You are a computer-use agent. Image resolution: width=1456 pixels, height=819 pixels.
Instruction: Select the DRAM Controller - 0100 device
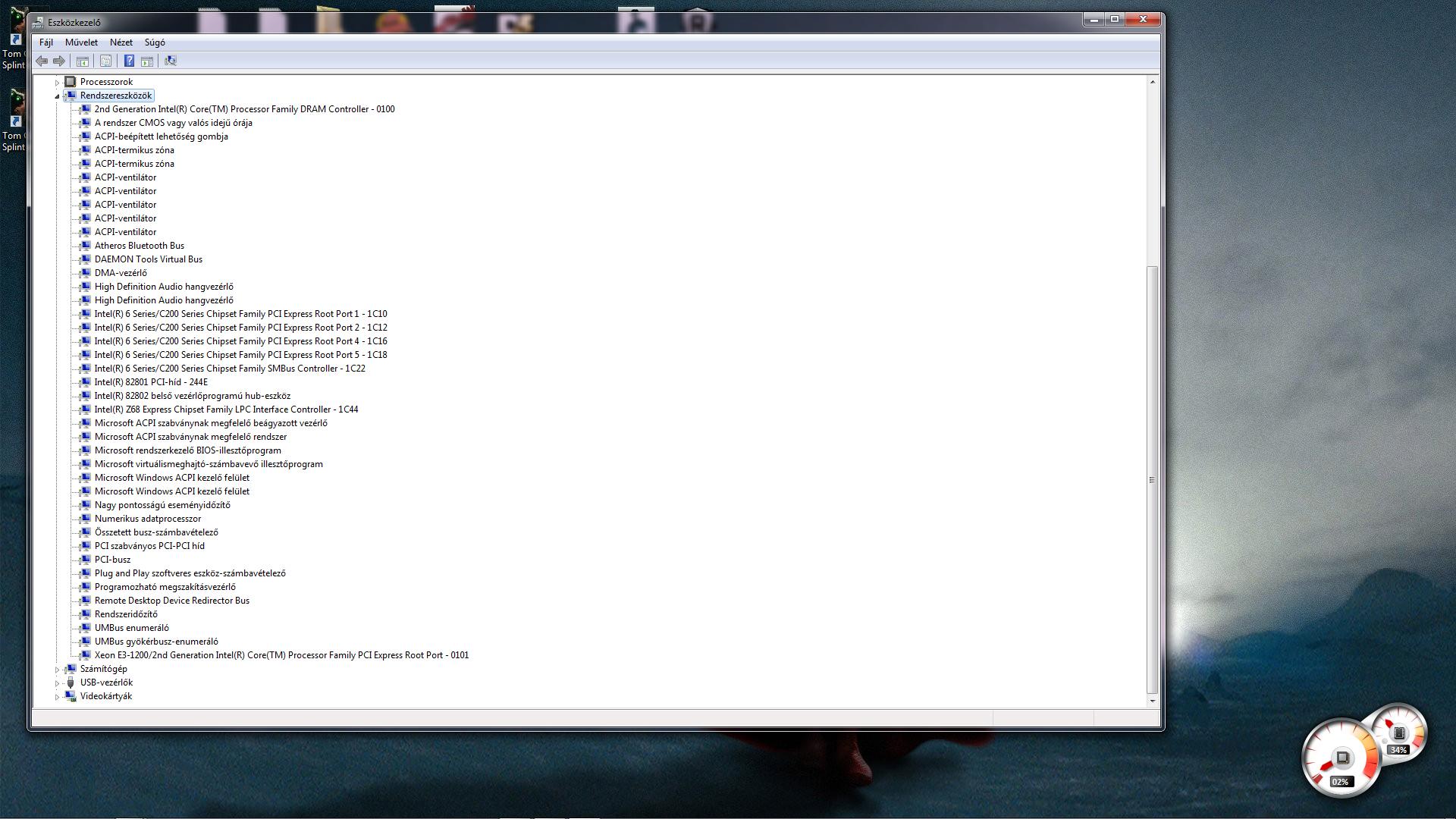click(x=244, y=109)
